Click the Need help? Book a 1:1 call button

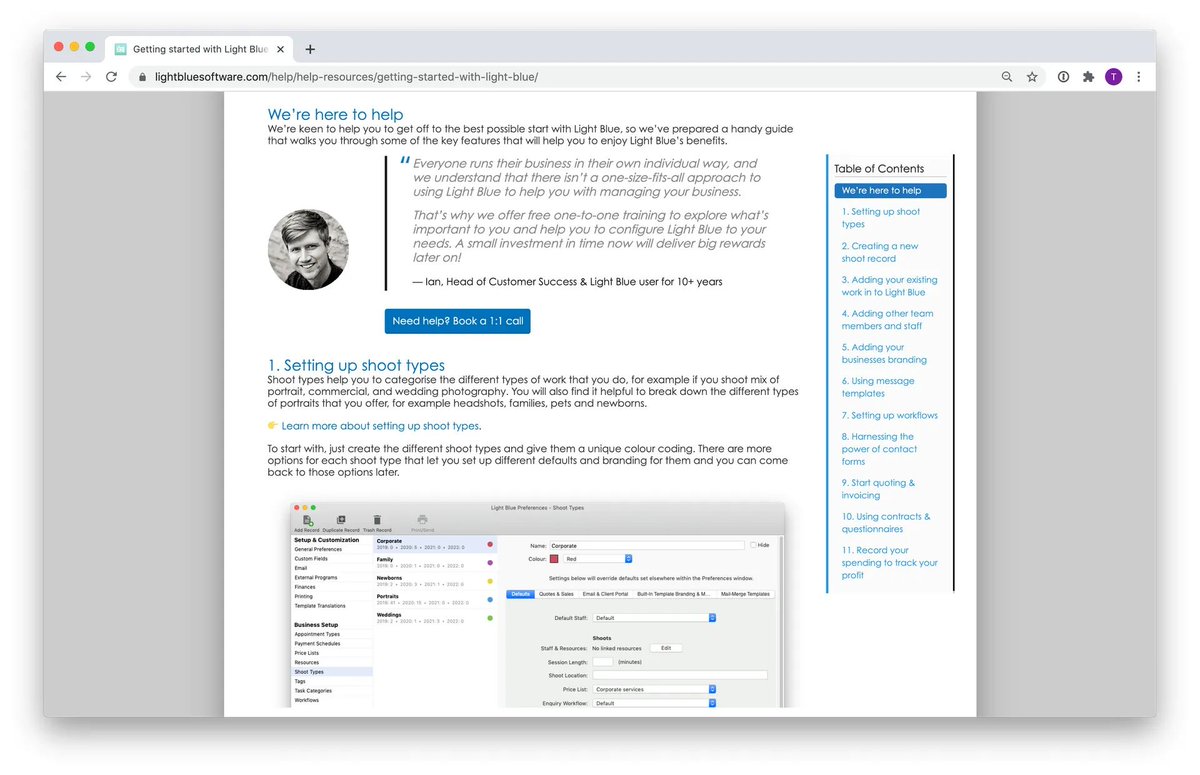457,321
